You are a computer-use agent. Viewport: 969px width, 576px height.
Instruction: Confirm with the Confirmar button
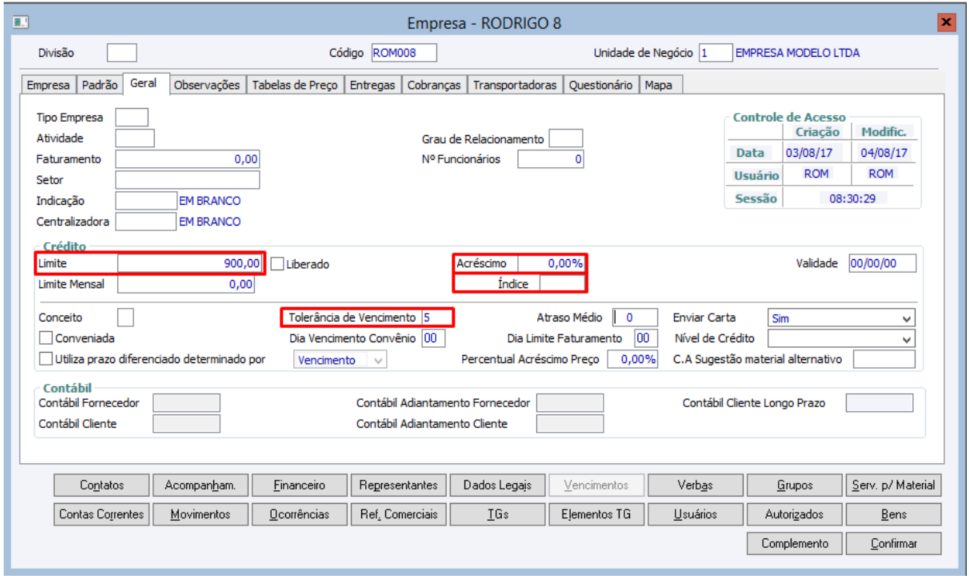(894, 543)
